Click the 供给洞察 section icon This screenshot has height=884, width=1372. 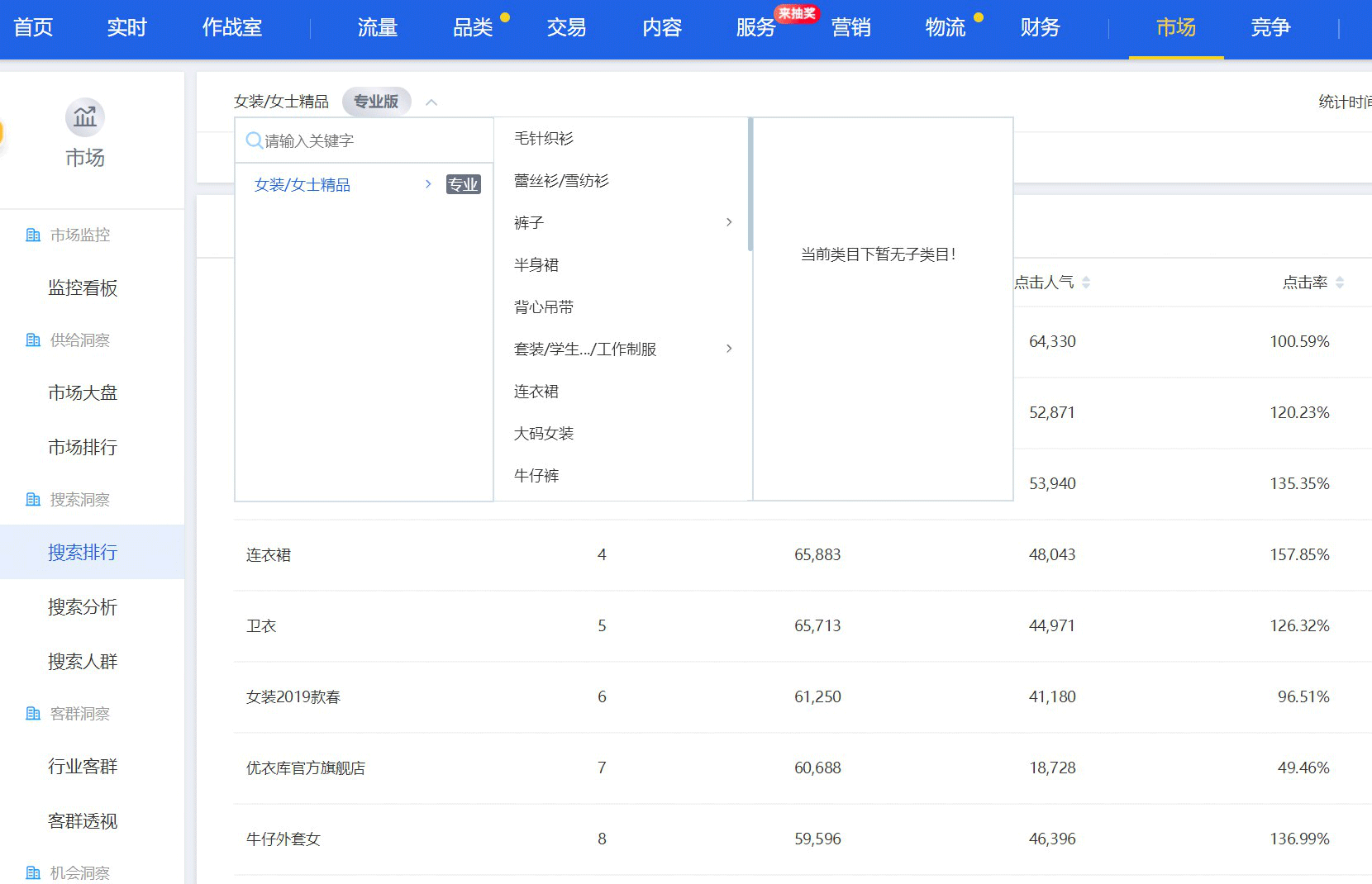[33, 340]
